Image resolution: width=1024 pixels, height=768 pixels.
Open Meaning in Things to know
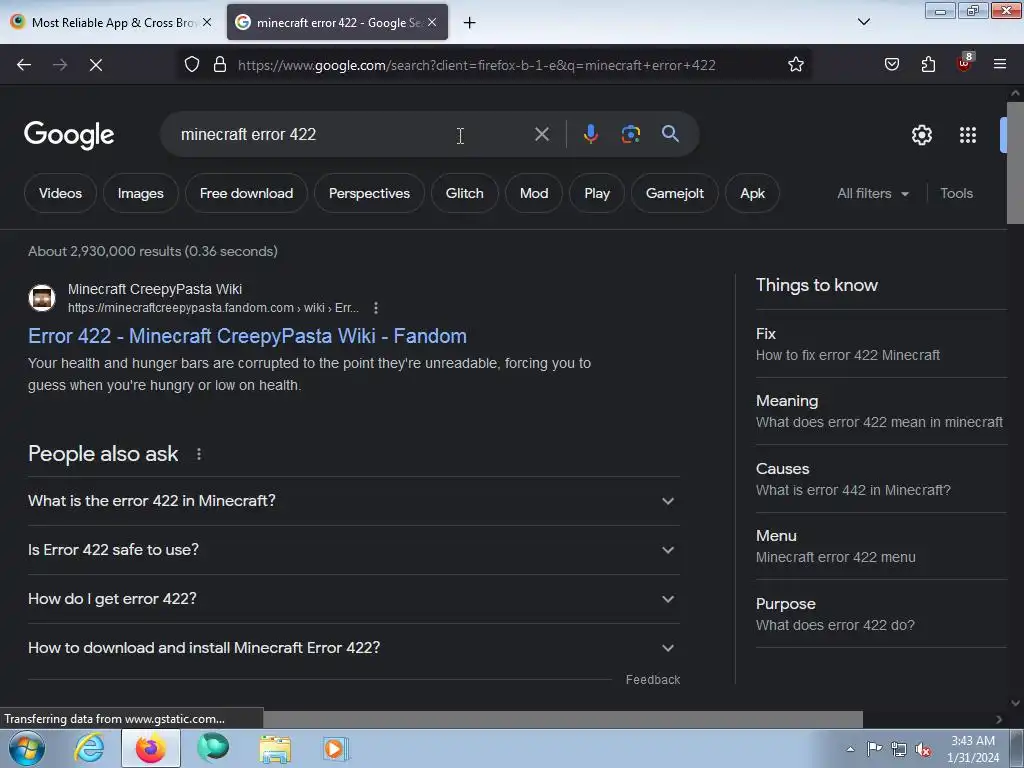tap(881, 411)
